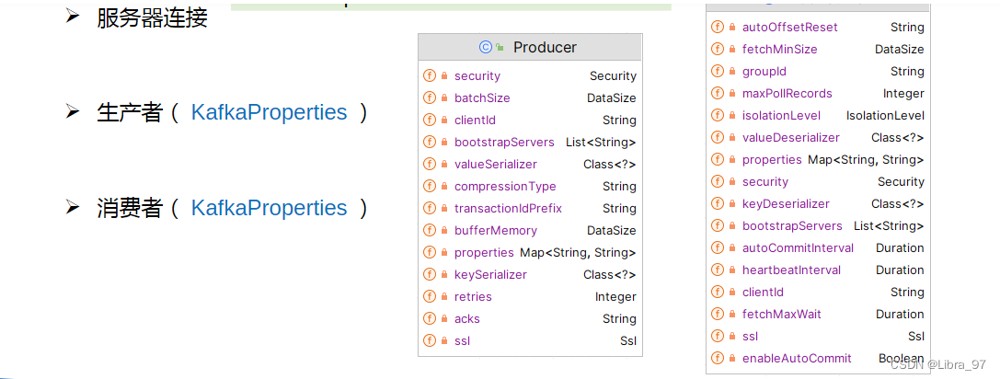The image size is (1000, 379).
Task: Open the KafkaProperties link beside 生产者
Action: pyautogui.click(x=269, y=113)
